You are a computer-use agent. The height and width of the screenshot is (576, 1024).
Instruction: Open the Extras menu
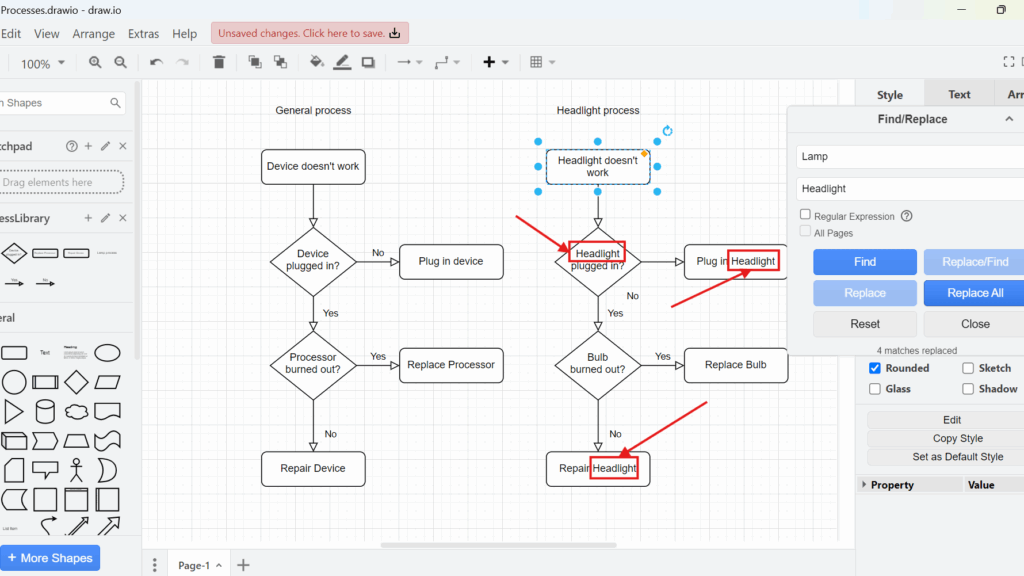coord(143,33)
